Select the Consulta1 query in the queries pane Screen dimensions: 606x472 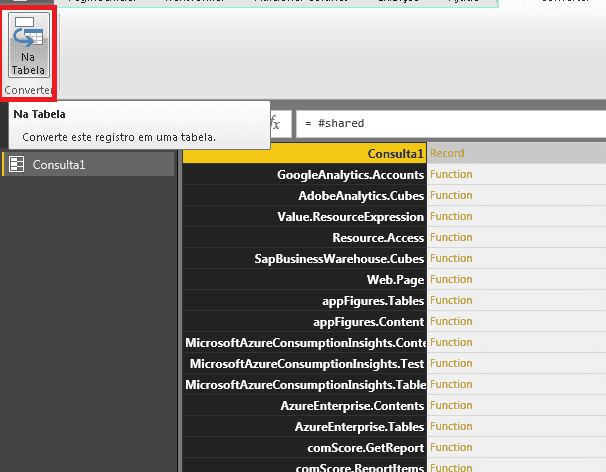point(88,165)
